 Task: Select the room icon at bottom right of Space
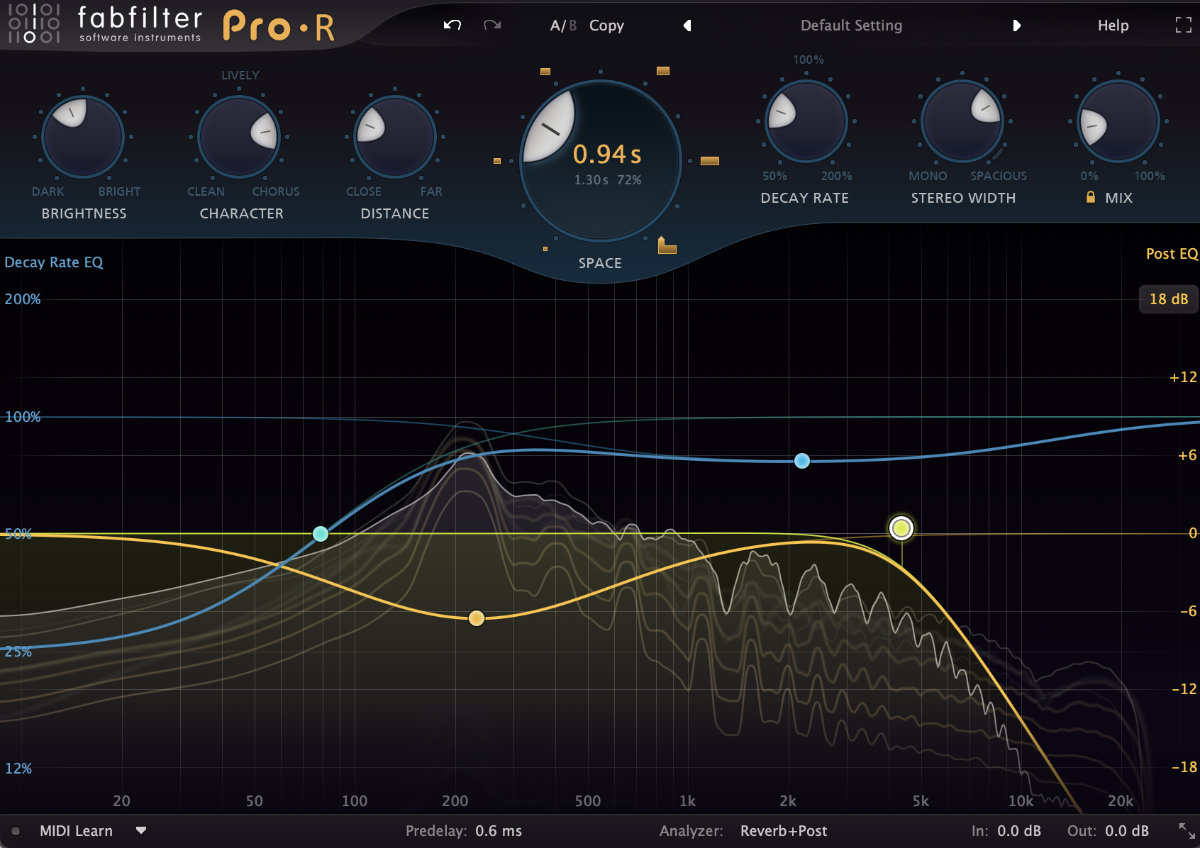click(667, 244)
